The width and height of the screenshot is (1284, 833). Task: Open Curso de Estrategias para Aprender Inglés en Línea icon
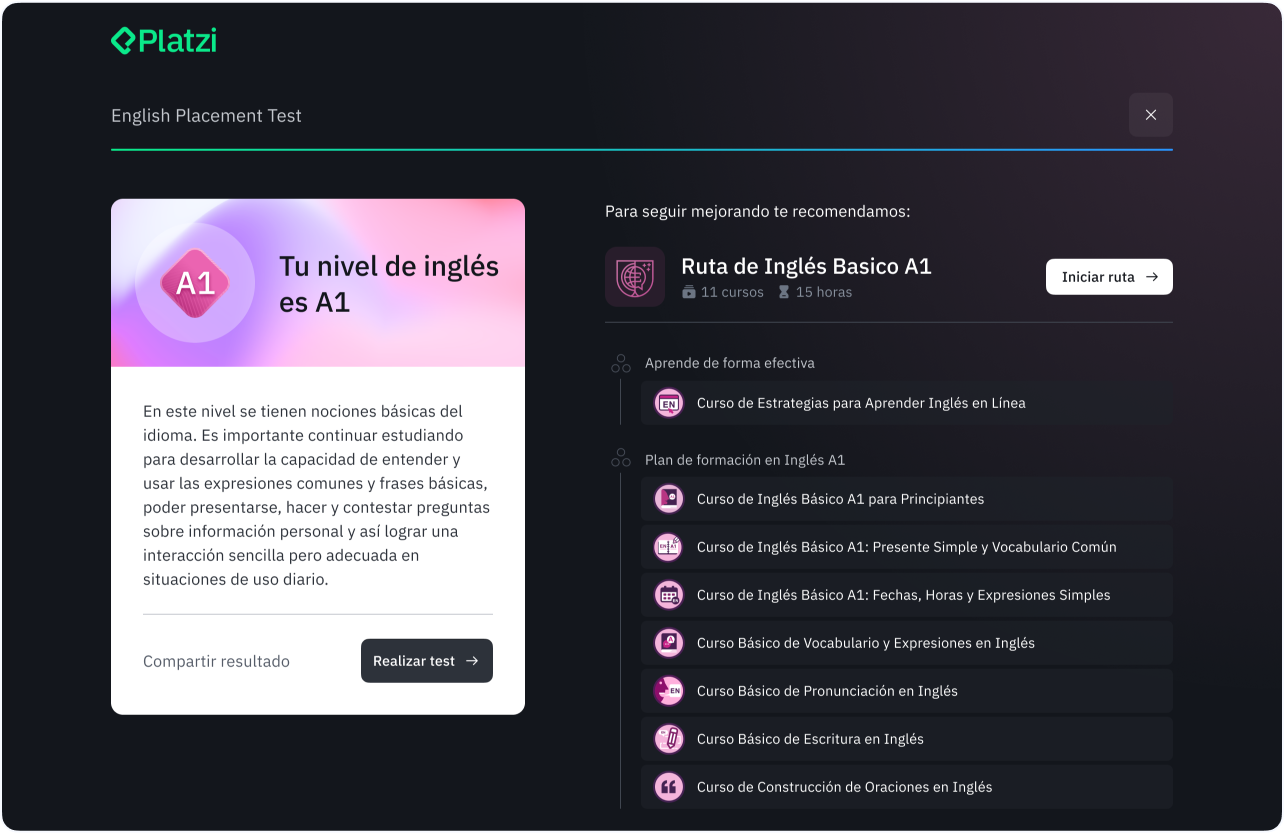point(668,403)
